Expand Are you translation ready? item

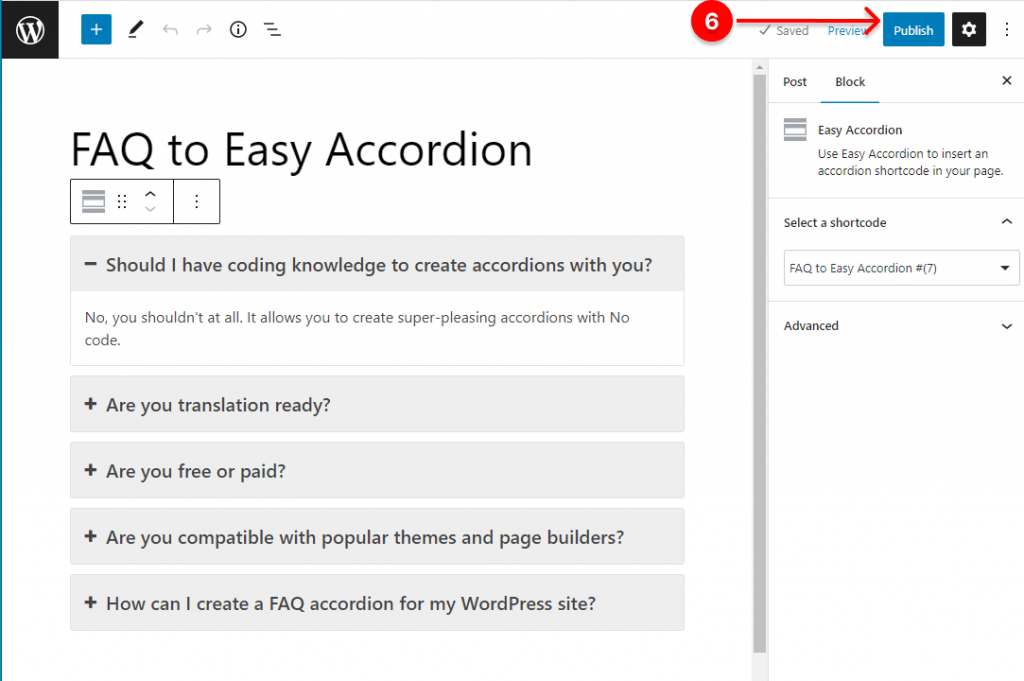point(377,404)
